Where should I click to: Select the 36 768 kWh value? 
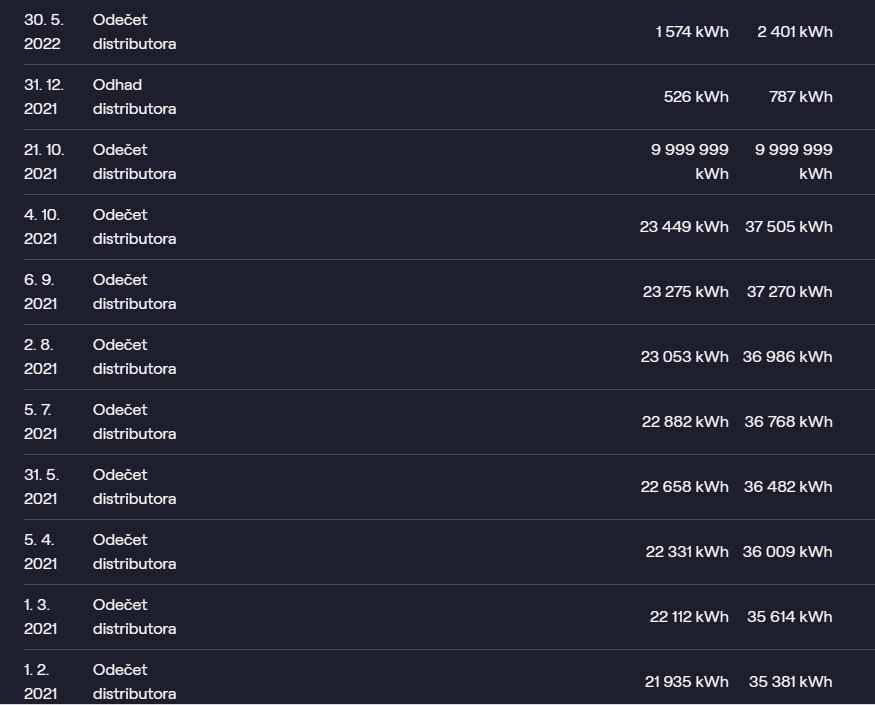[x=789, y=422]
